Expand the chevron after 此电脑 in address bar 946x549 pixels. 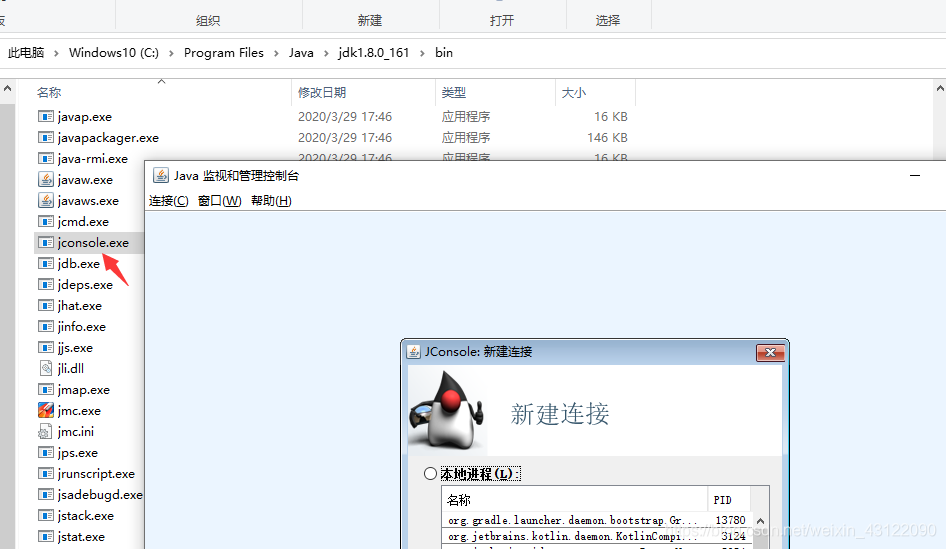point(56,53)
